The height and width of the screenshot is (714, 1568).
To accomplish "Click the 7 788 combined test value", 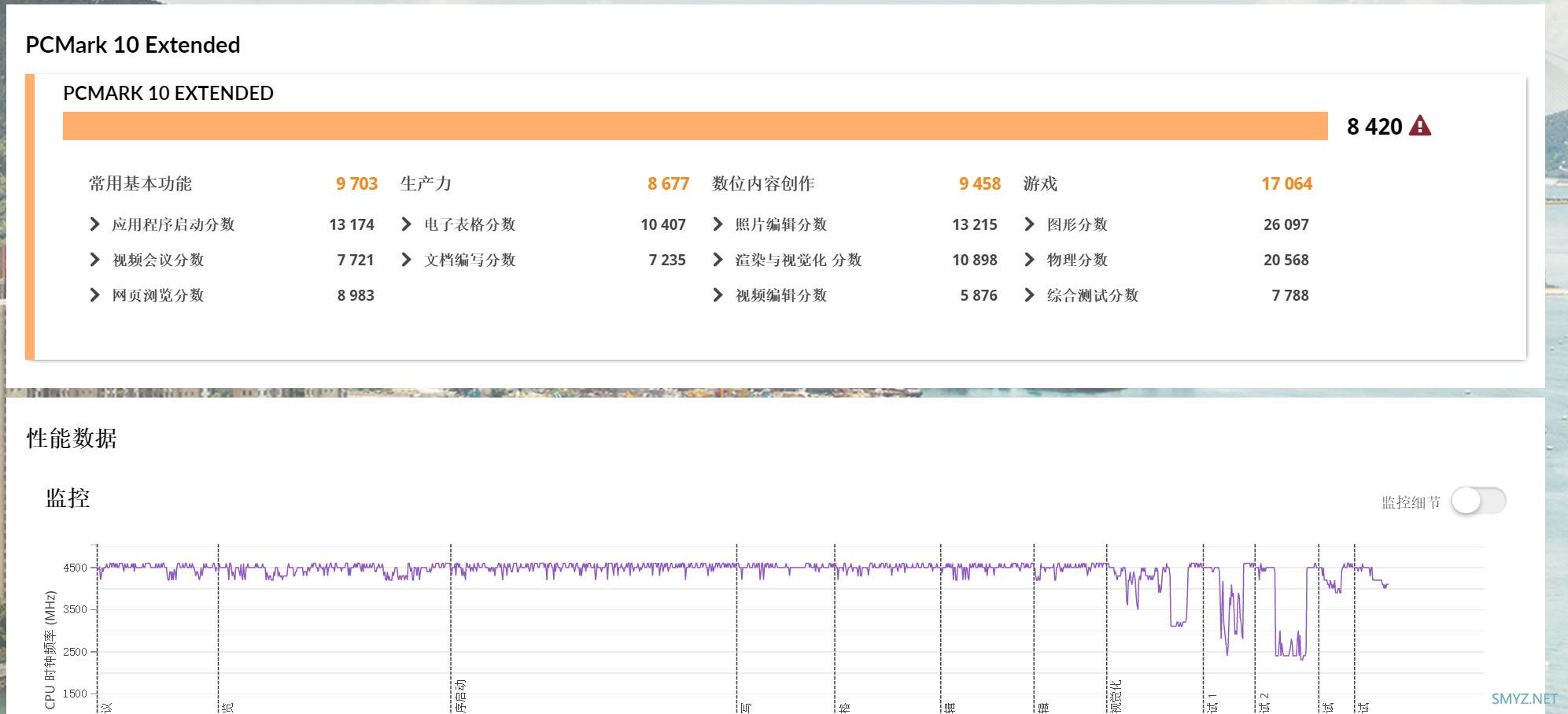I will pyautogui.click(x=1290, y=295).
